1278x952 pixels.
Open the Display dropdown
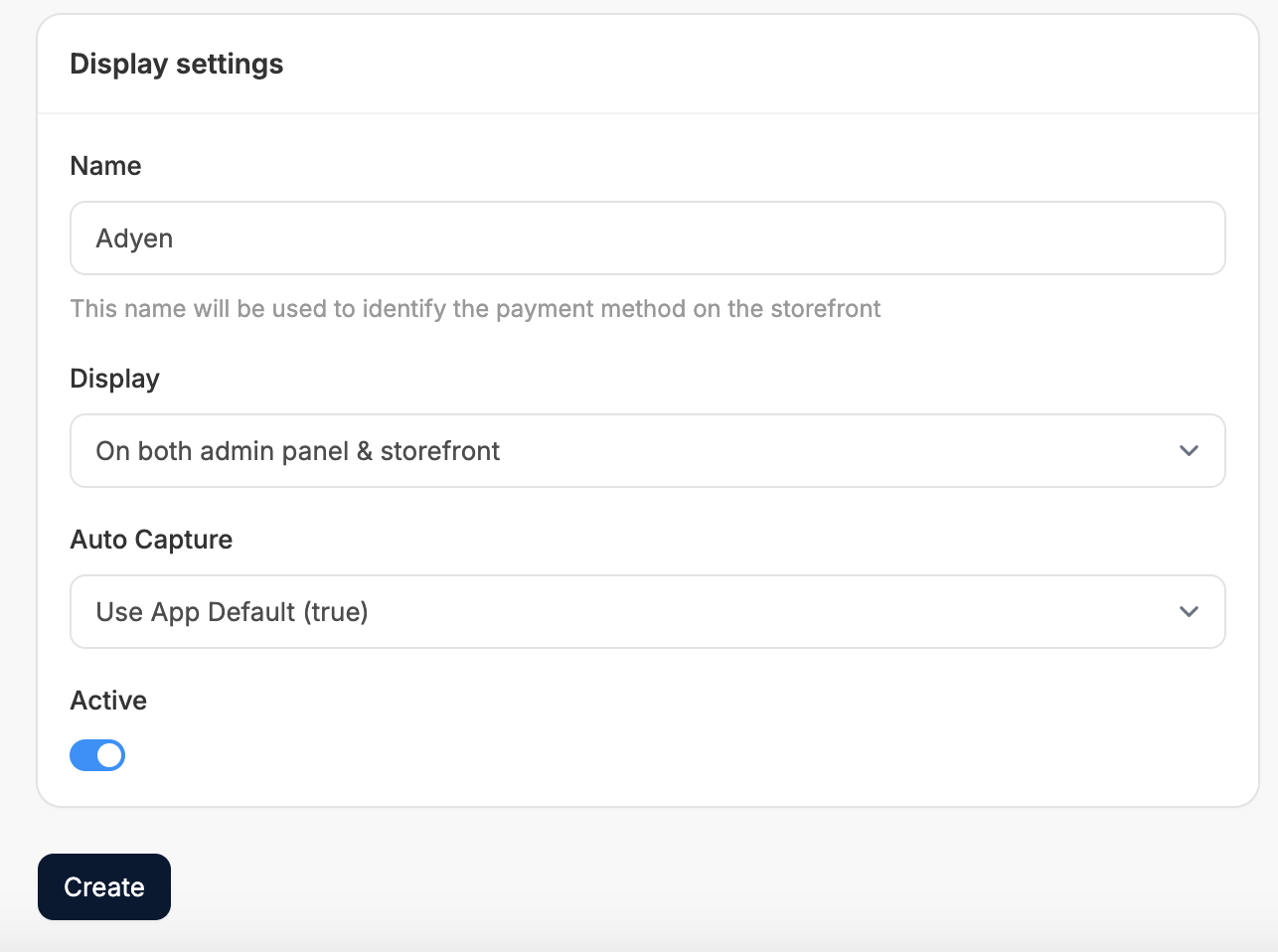pyautogui.click(x=648, y=451)
